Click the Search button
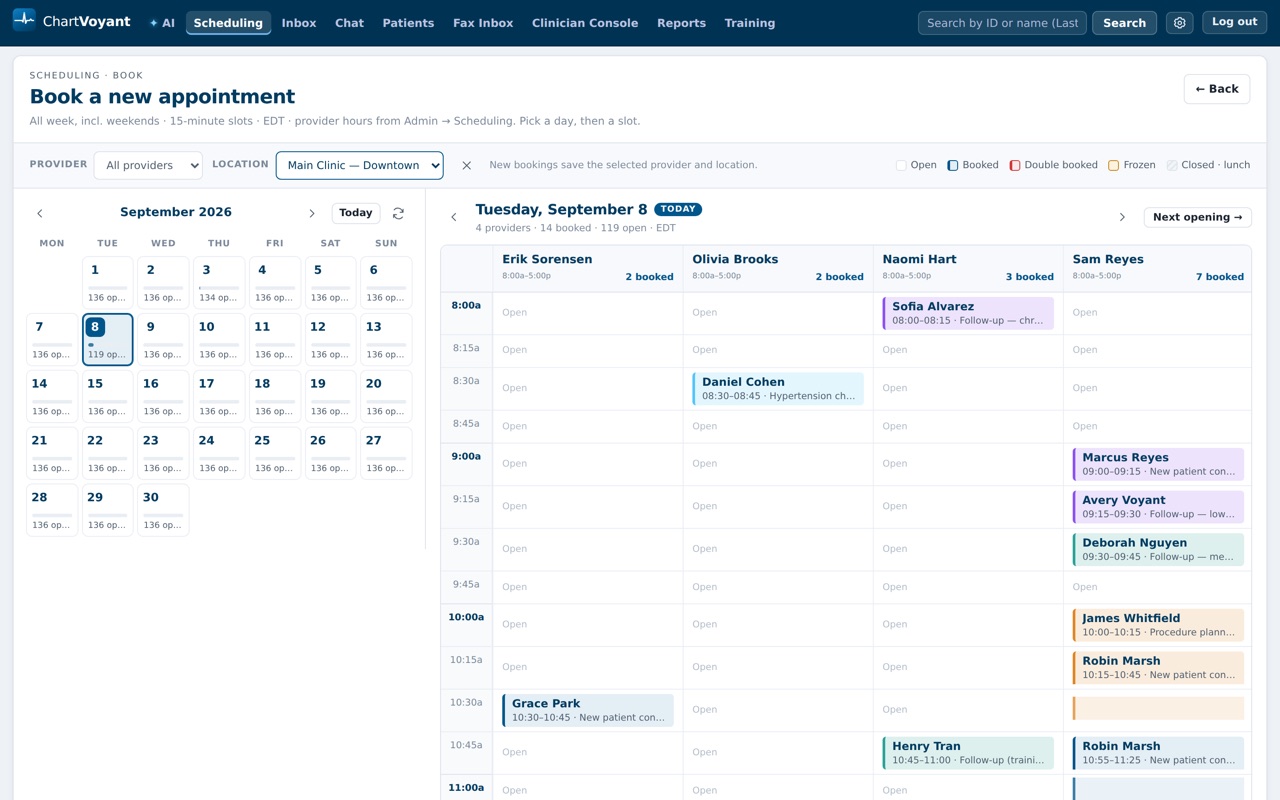The image size is (1280, 800). 1124,23
